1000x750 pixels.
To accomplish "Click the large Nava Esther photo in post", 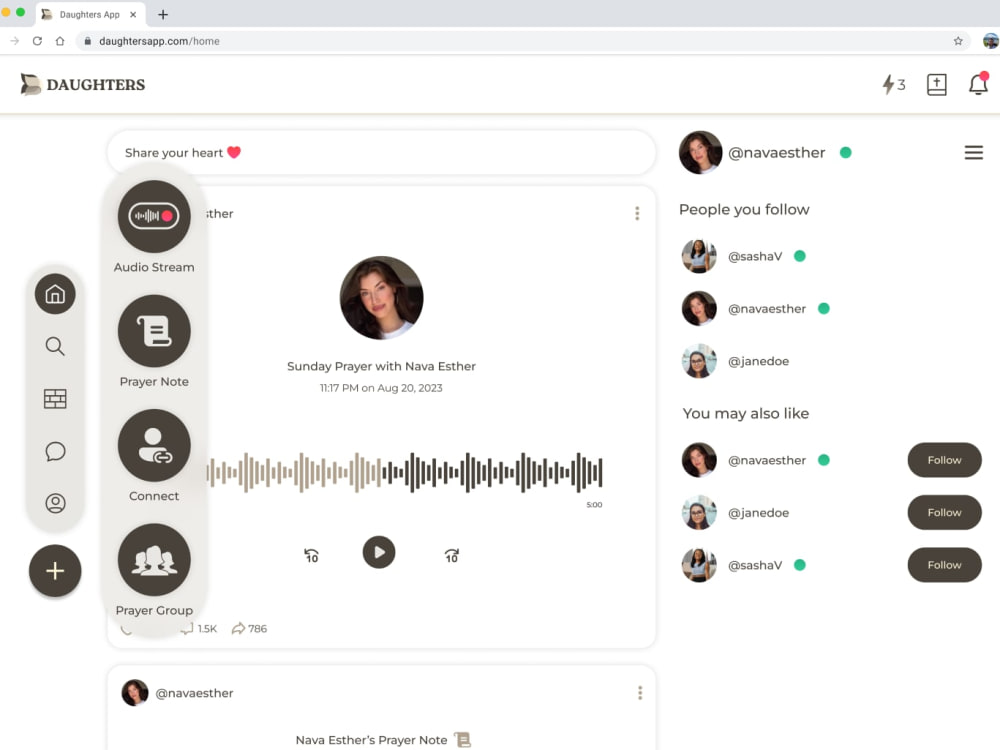I will coord(381,298).
